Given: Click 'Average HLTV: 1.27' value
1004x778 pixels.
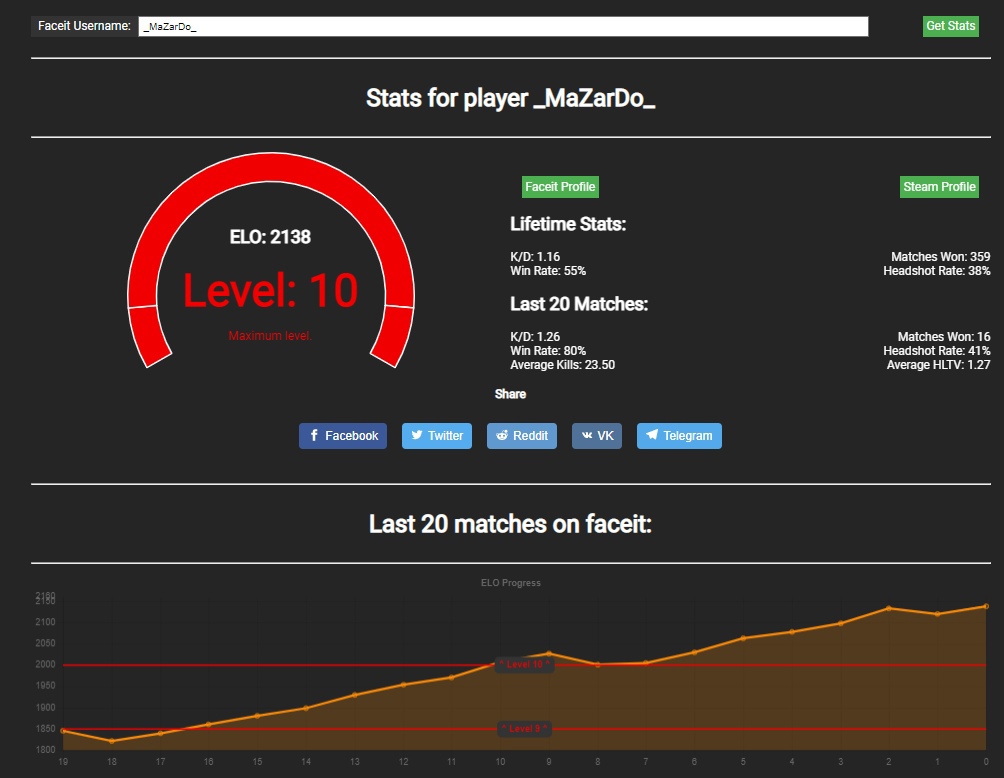Looking at the screenshot, I should click(x=939, y=365).
